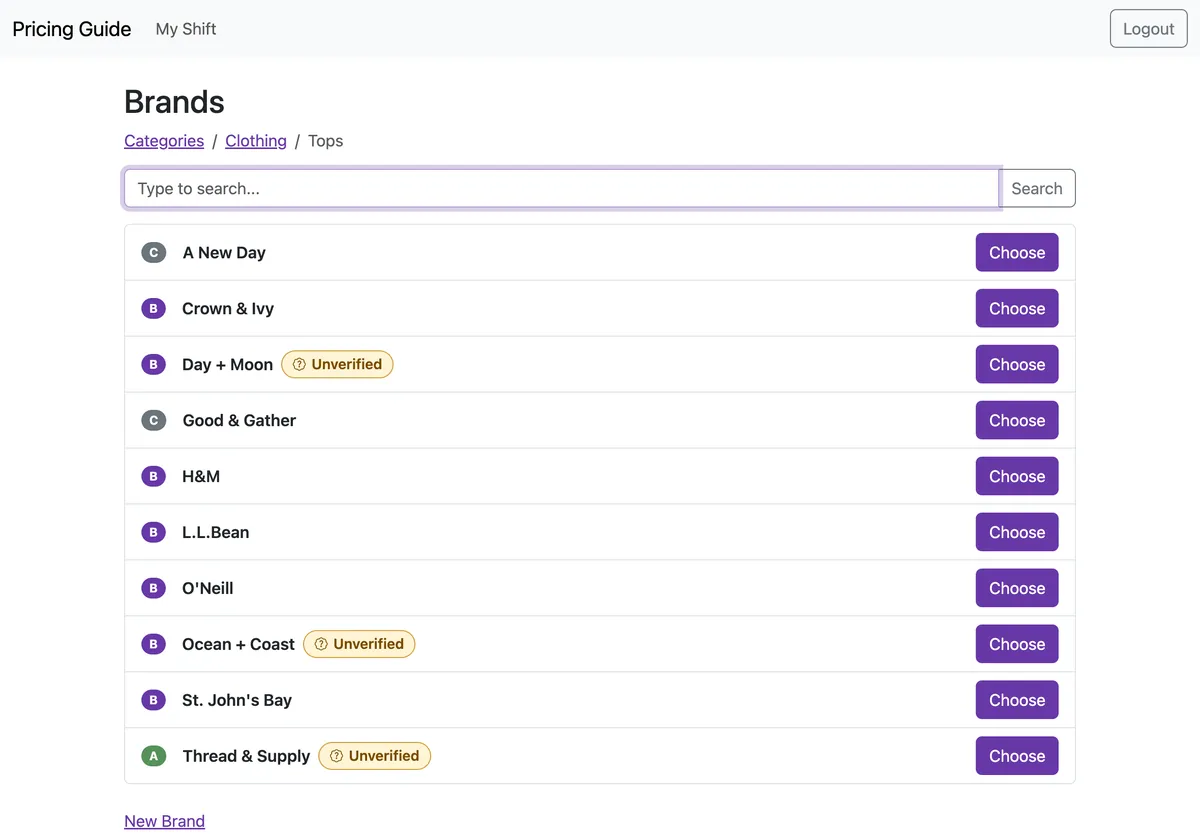Click the Day + Moon brand name
Screen dimensions: 1200x834
pos(228,365)
